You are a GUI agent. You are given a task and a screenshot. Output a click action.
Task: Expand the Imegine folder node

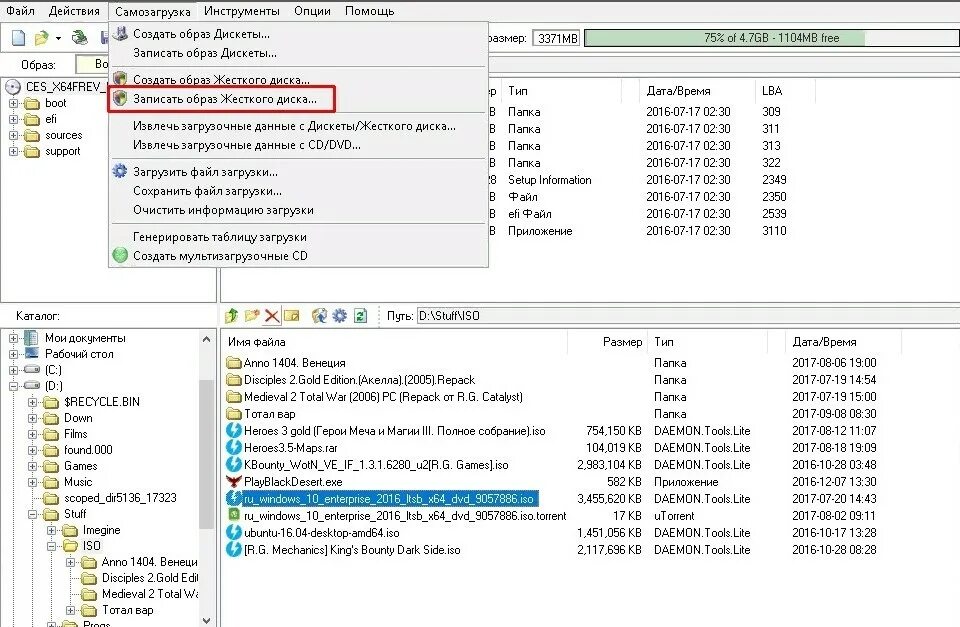[x=51, y=530]
